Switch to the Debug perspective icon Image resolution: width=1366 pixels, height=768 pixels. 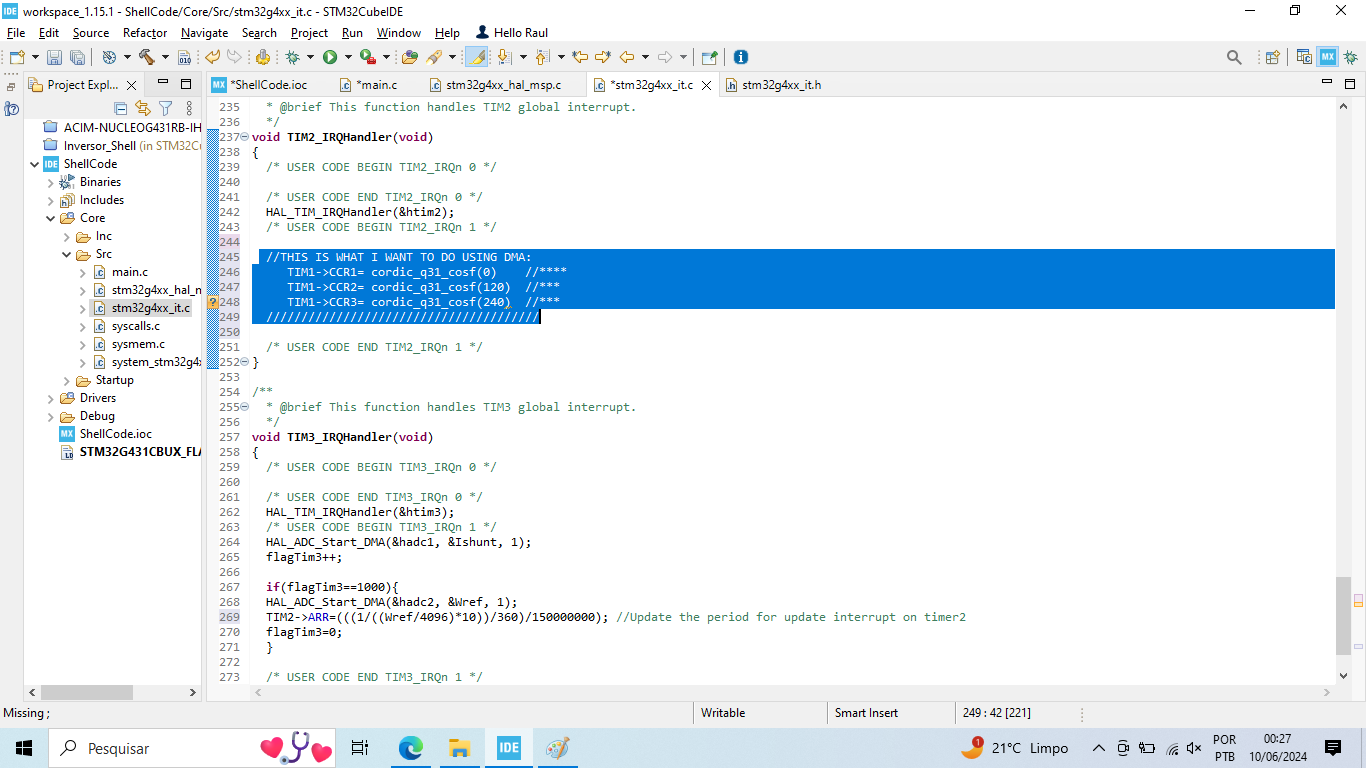[x=1350, y=57]
